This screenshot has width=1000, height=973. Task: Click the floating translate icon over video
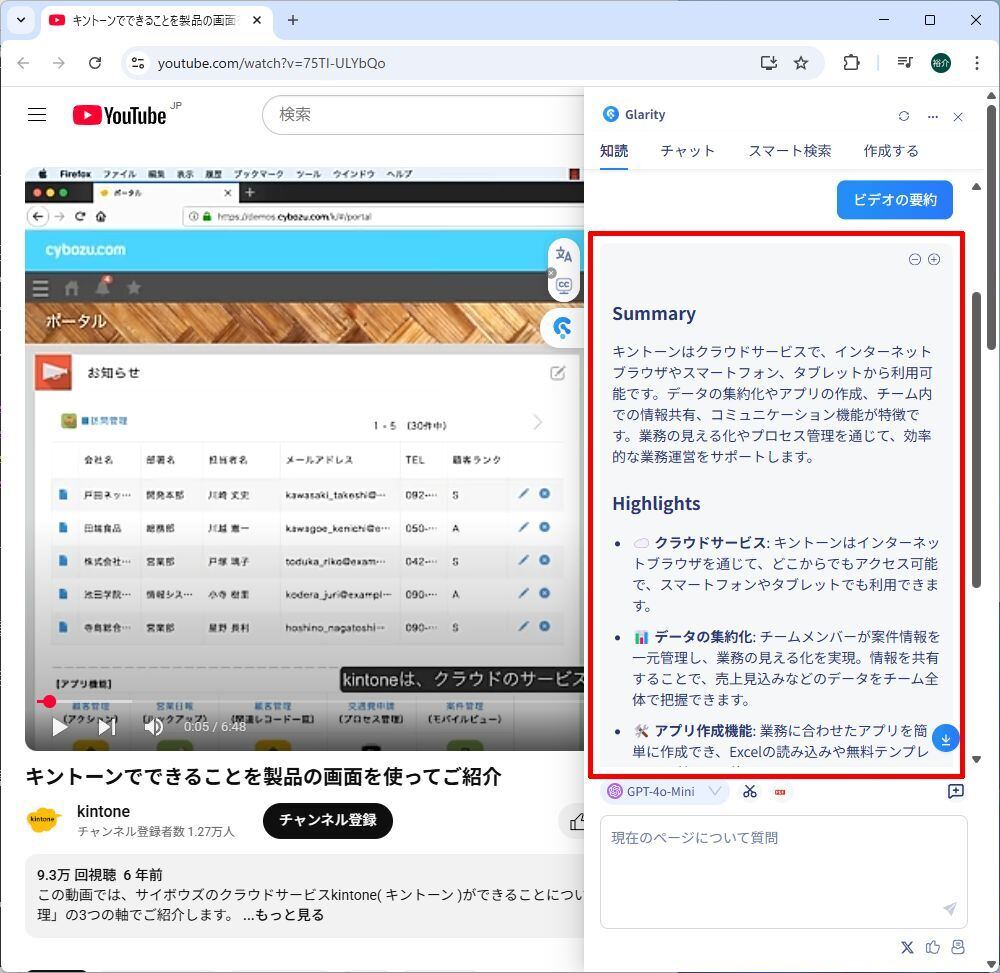pos(564,254)
